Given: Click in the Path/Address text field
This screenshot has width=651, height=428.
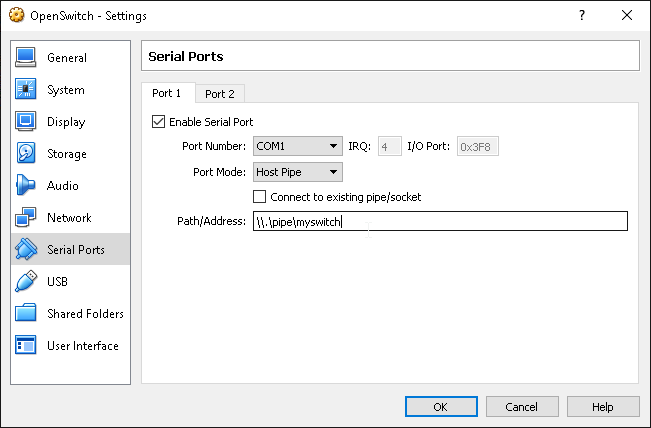Looking at the screenshot, I should (x=441, y=221).
